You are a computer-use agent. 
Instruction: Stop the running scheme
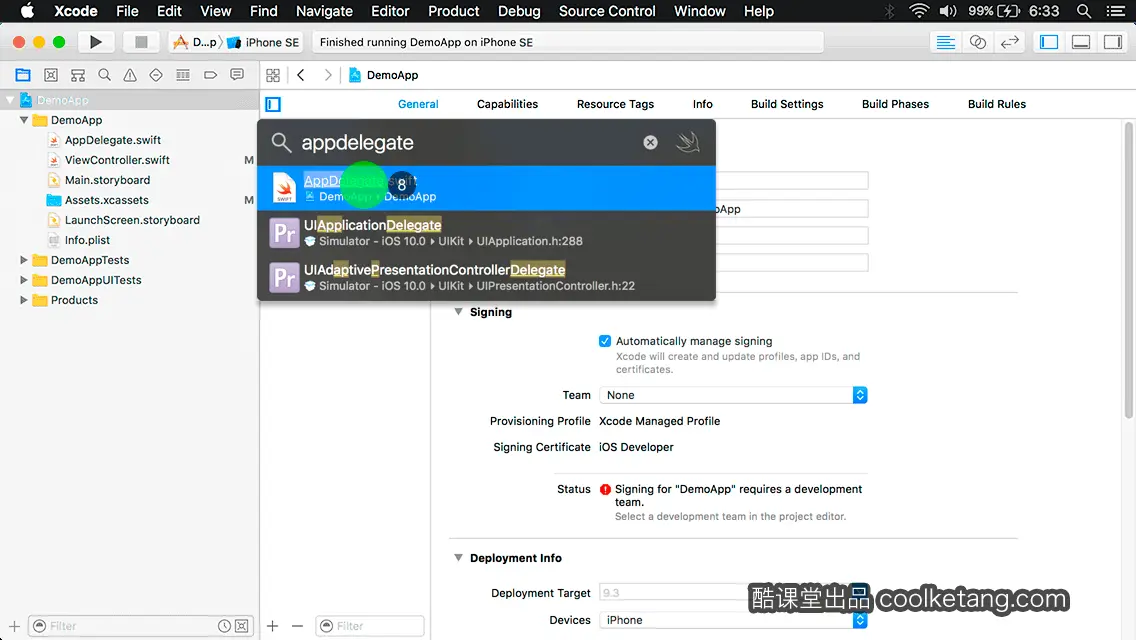coord(141,42)
